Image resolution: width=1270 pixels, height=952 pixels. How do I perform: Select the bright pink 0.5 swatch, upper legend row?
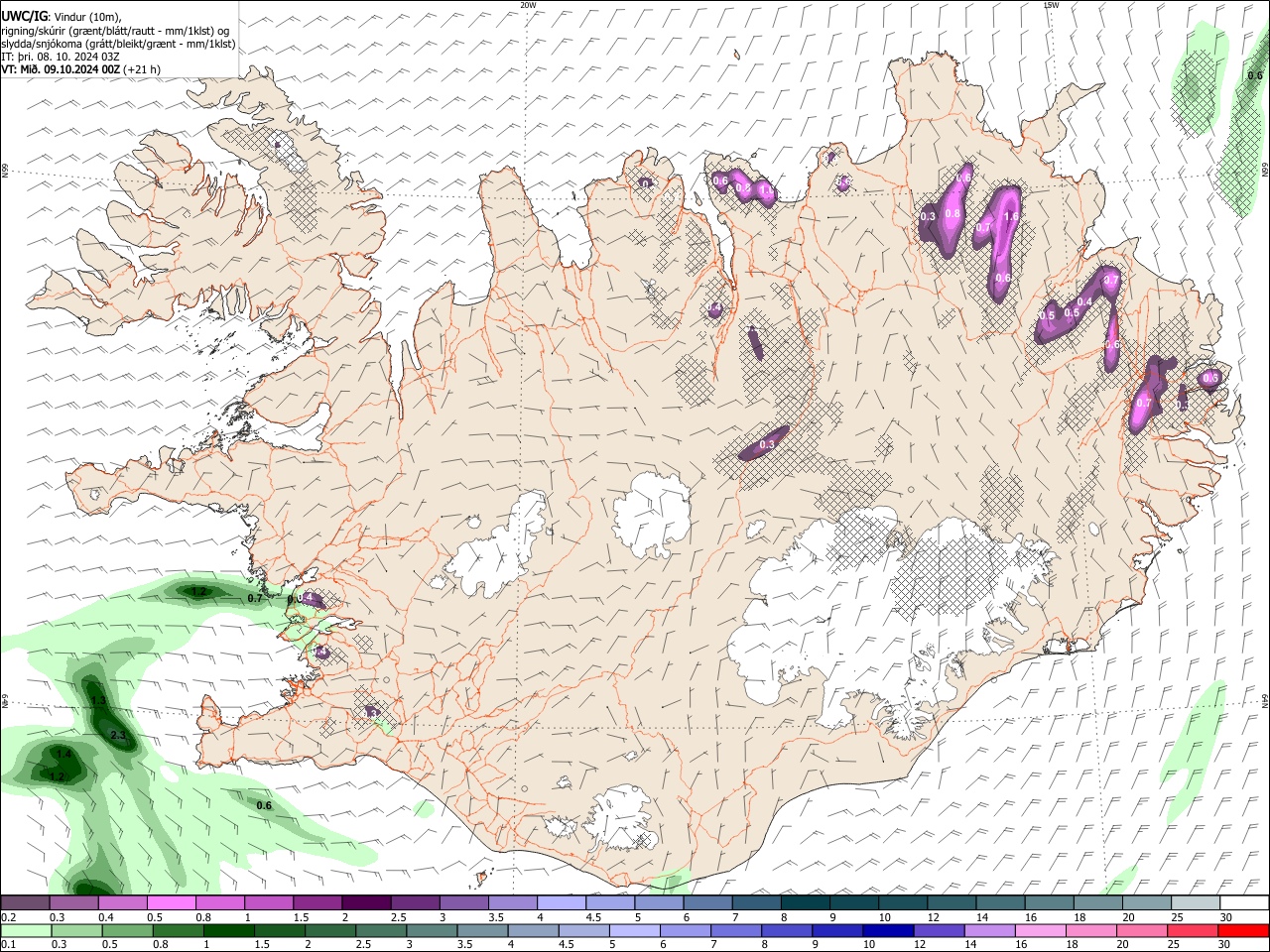click(171, 902)
